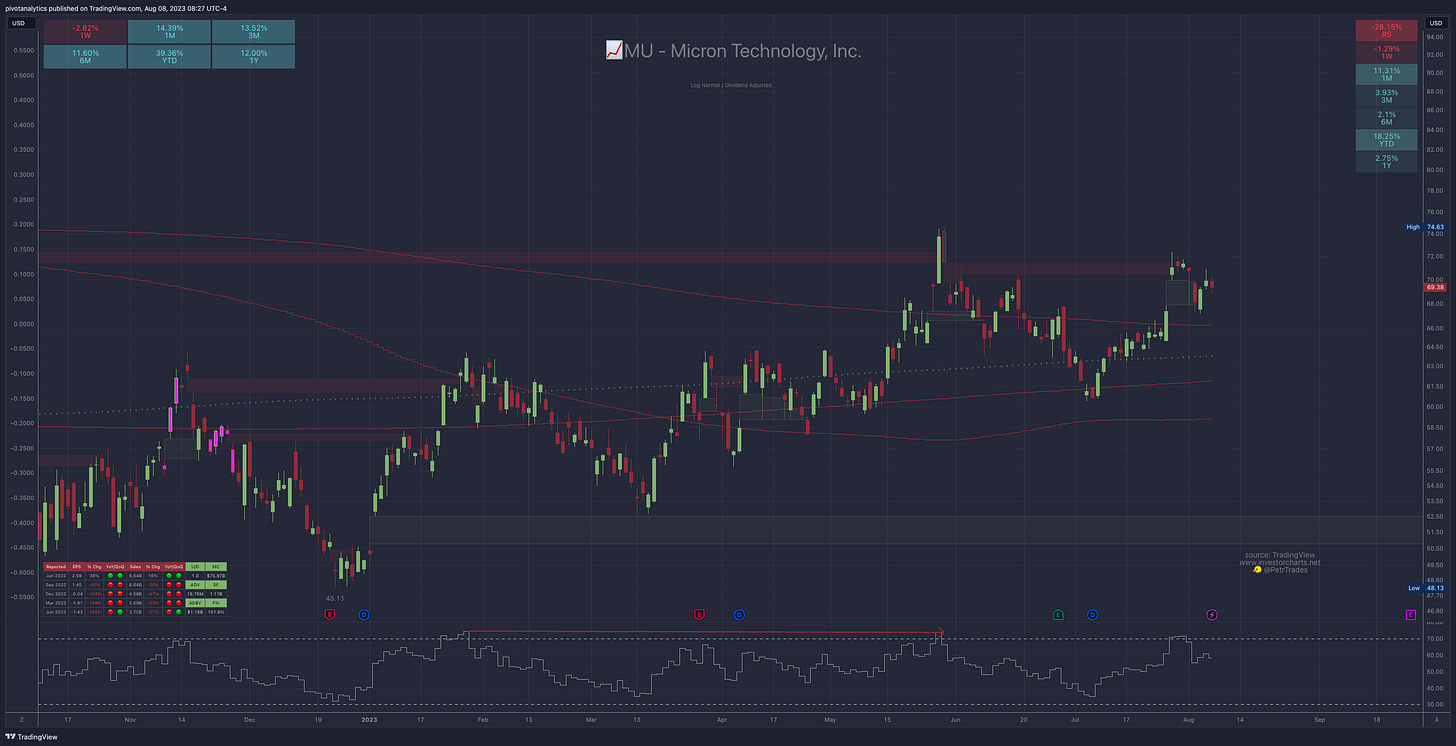Click the purple lightning-bolt event marker
Viewport: 1456px width, 746px height.
[x=1212, y=614]
